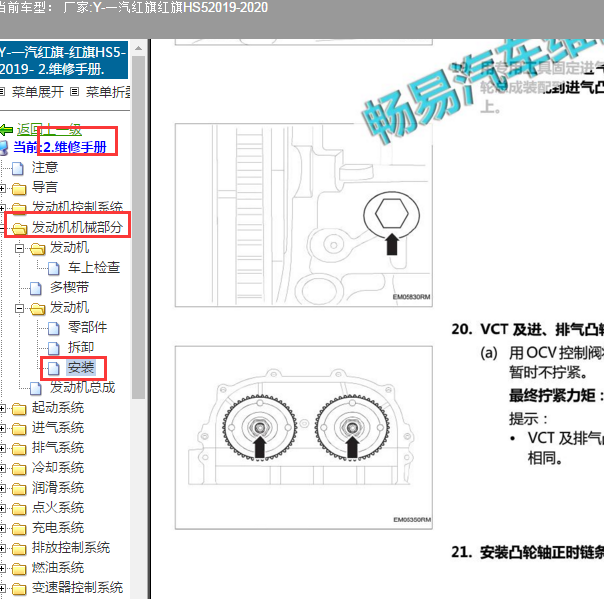Select the 导言 folder label
Viewport: 604px width, 599px height.
coord(45,188)
